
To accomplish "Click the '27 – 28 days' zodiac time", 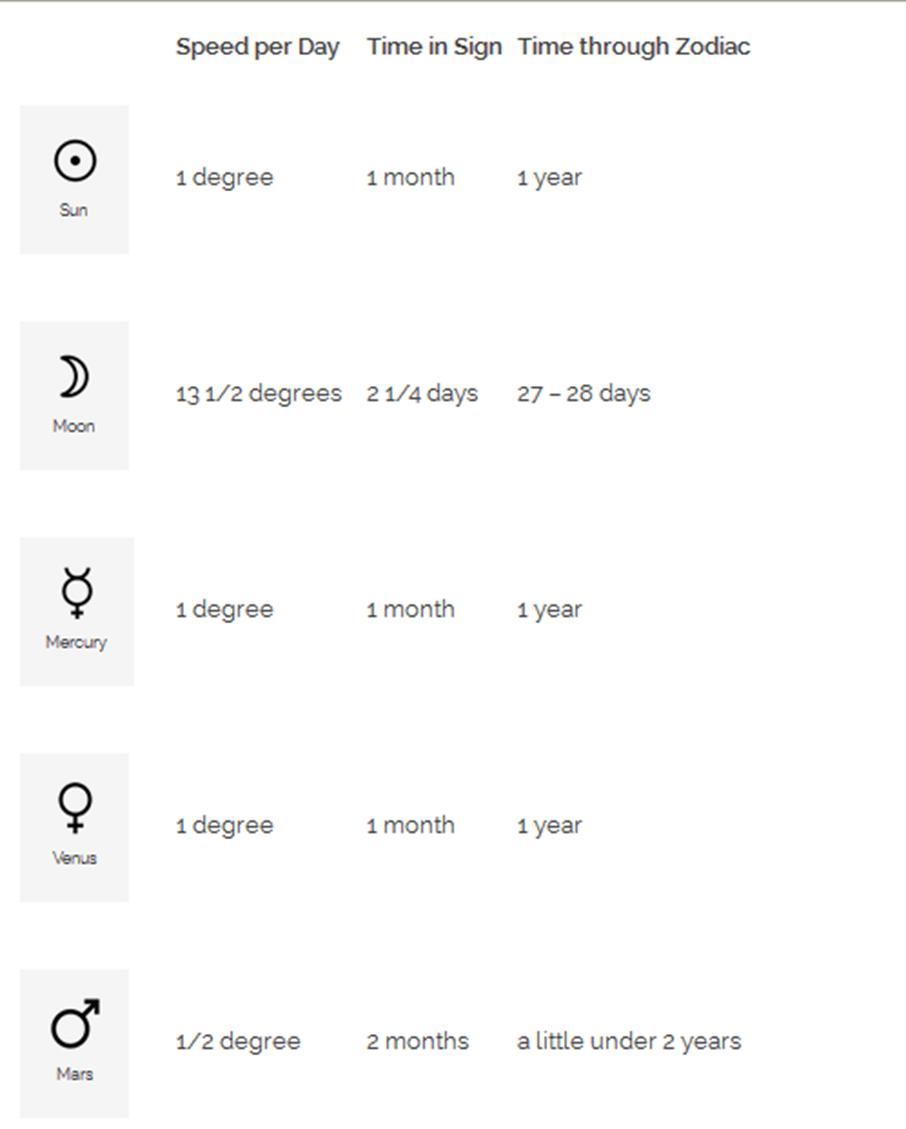I will (583, 394).
